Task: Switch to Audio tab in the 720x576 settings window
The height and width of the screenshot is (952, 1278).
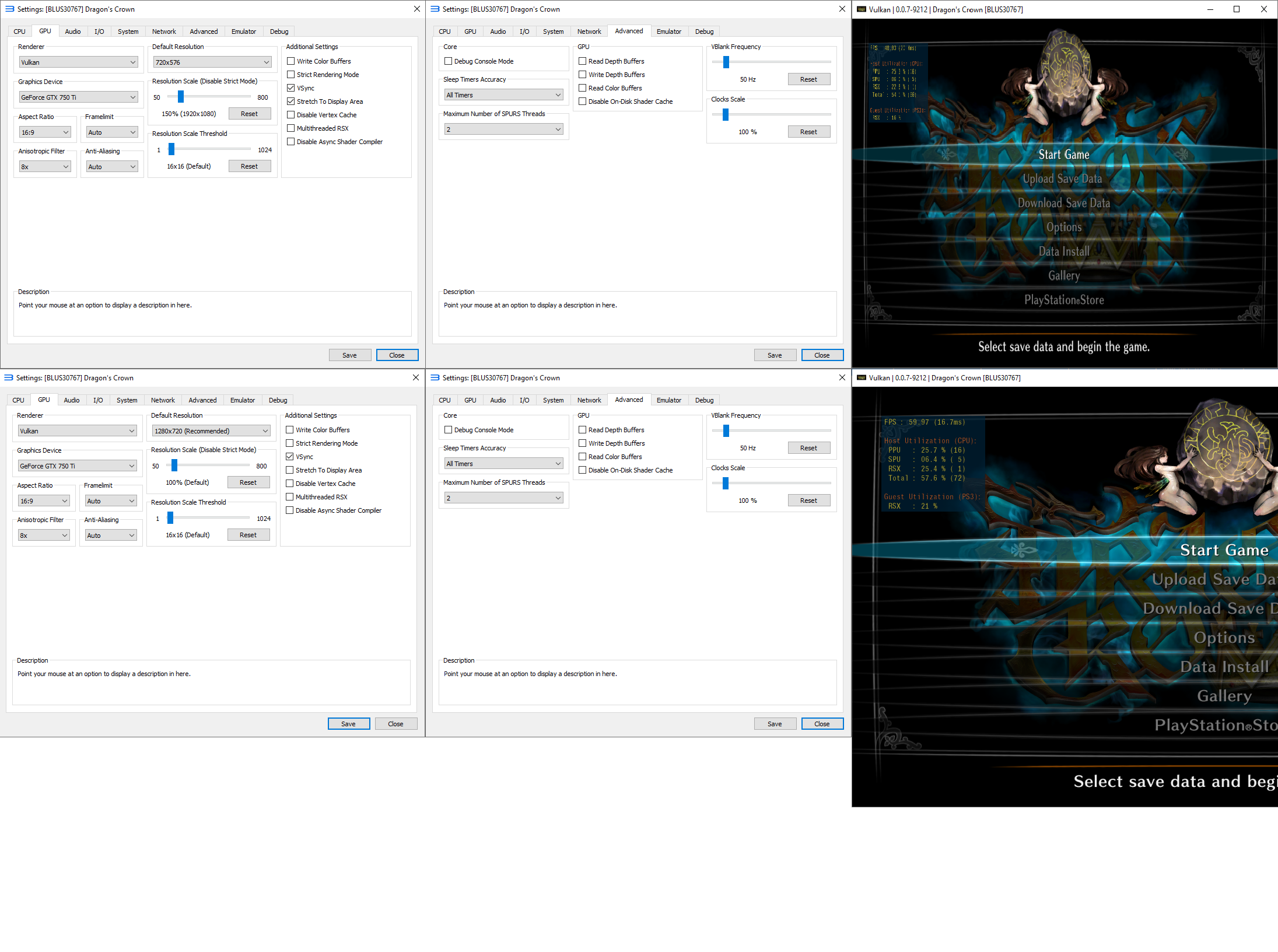Action: click(73, 32)
